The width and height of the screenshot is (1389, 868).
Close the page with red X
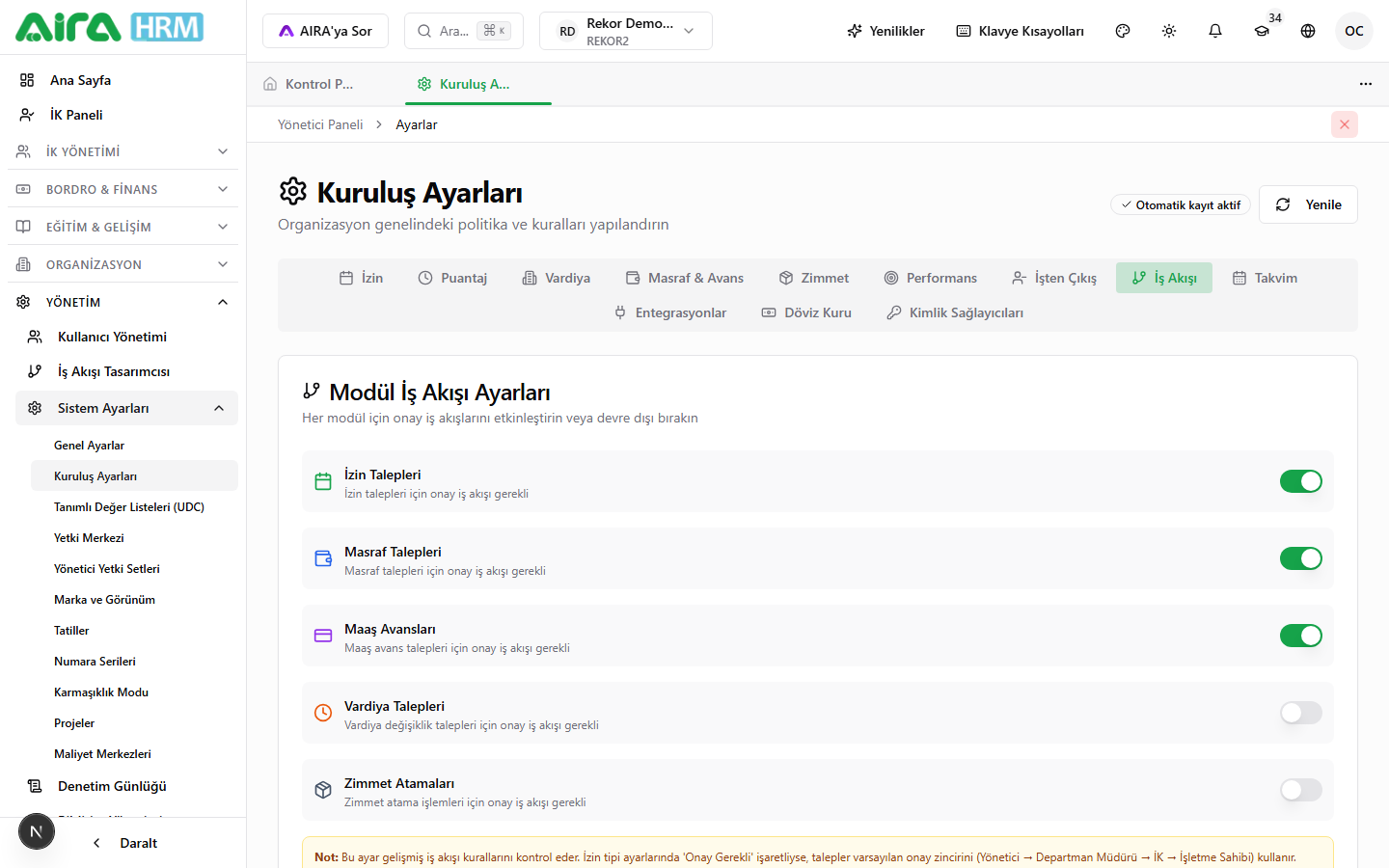tap(1345, 124)
